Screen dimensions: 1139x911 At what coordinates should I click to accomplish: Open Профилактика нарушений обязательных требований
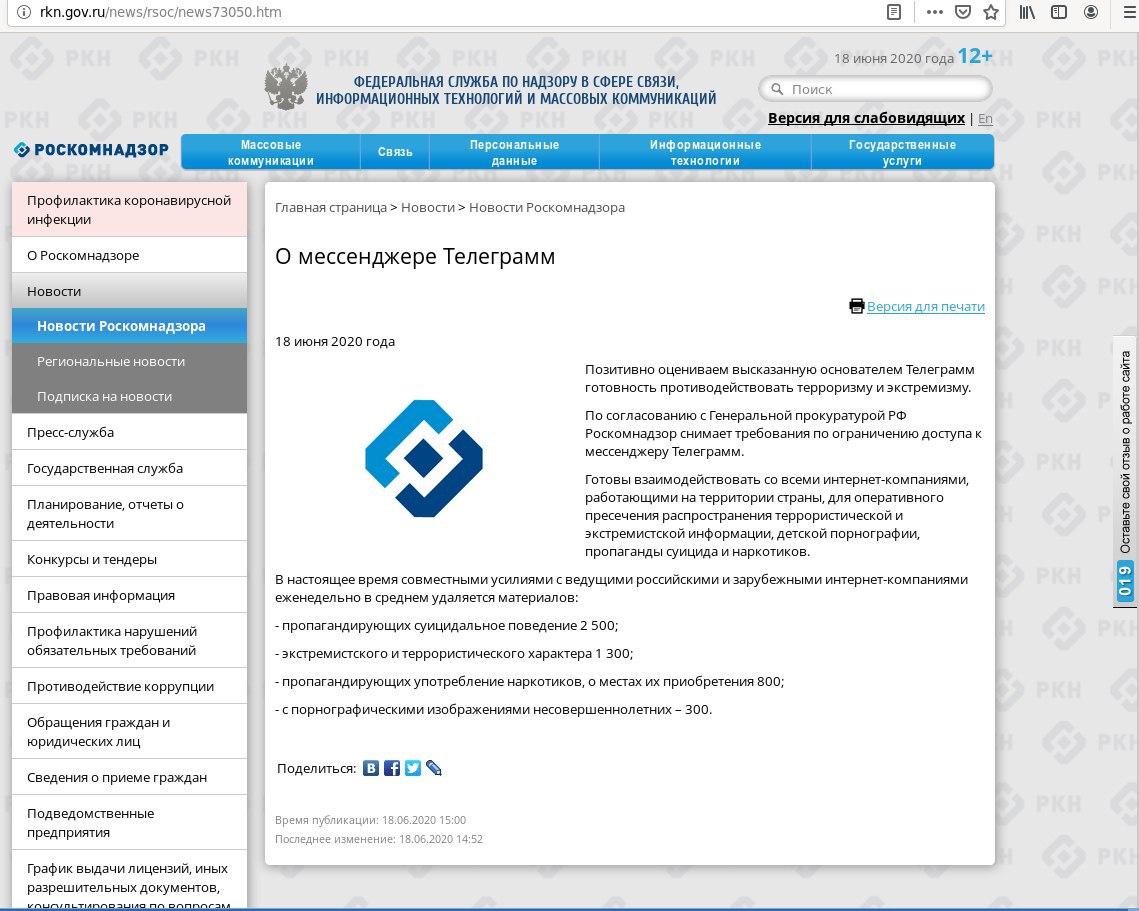point(129,641)
